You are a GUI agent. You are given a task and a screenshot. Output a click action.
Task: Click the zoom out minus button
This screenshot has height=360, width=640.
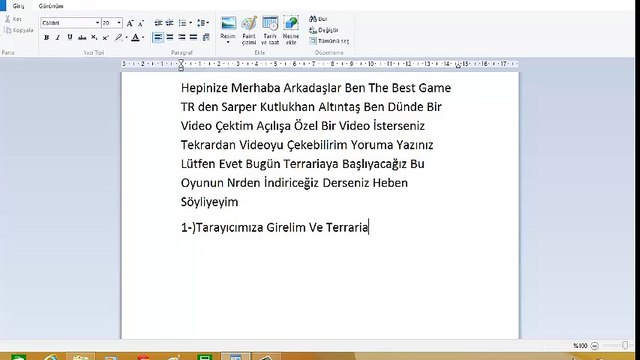[595, 346]
